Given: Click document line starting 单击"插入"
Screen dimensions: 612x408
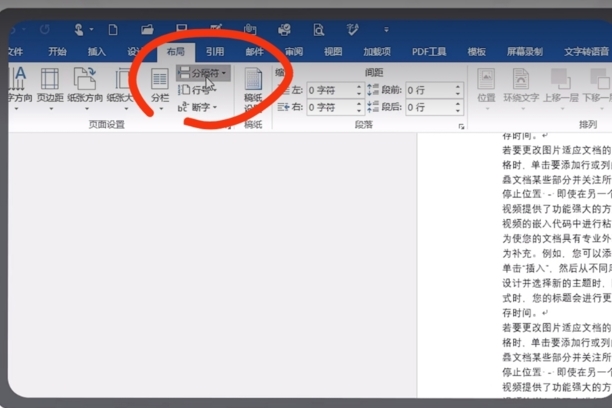Looking at the screenshot, I should (557, 268).
